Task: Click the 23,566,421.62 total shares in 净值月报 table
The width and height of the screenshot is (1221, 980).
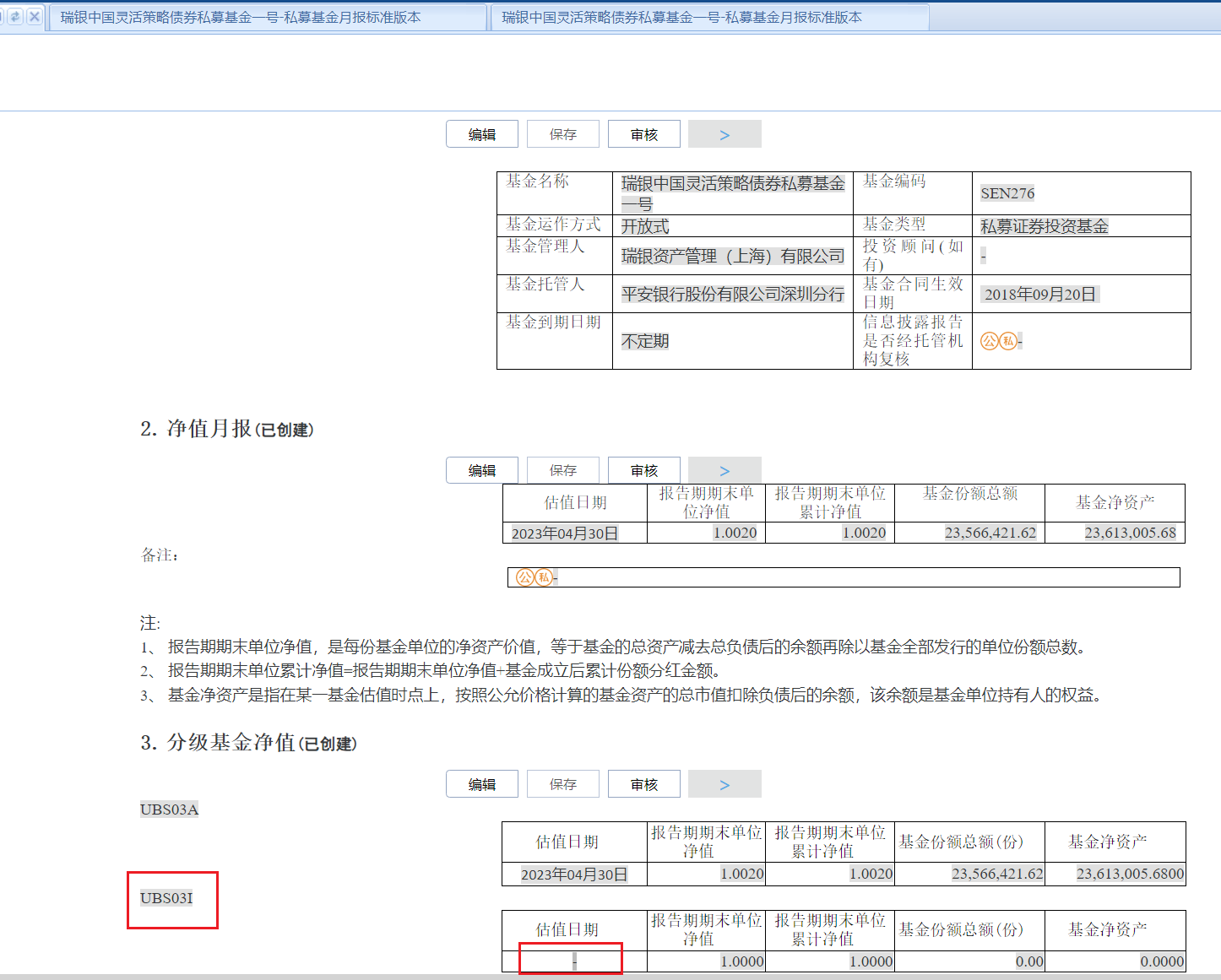Action: (x=990, y=533)
